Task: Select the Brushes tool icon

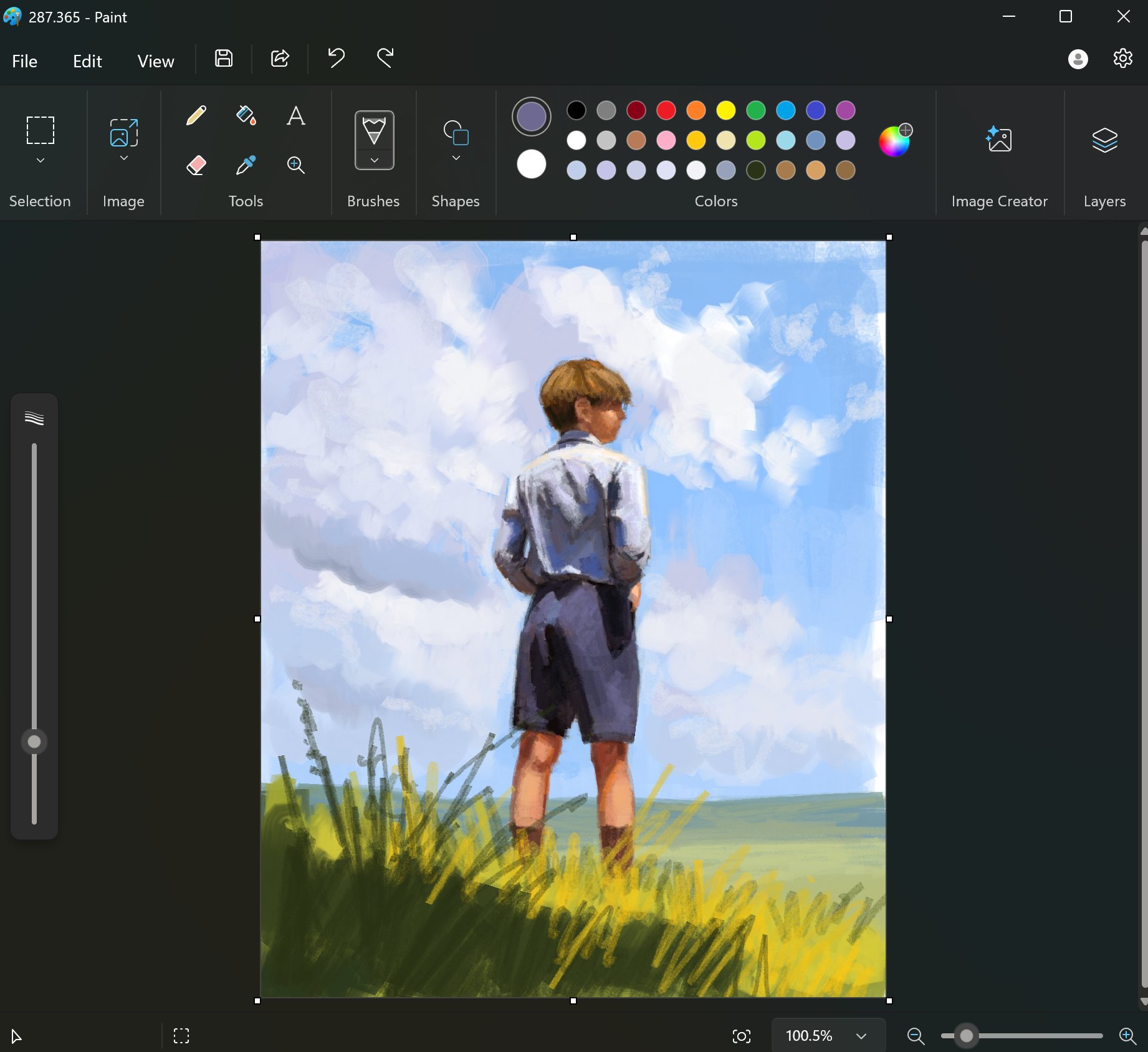Action: click(x=374, y=130)
